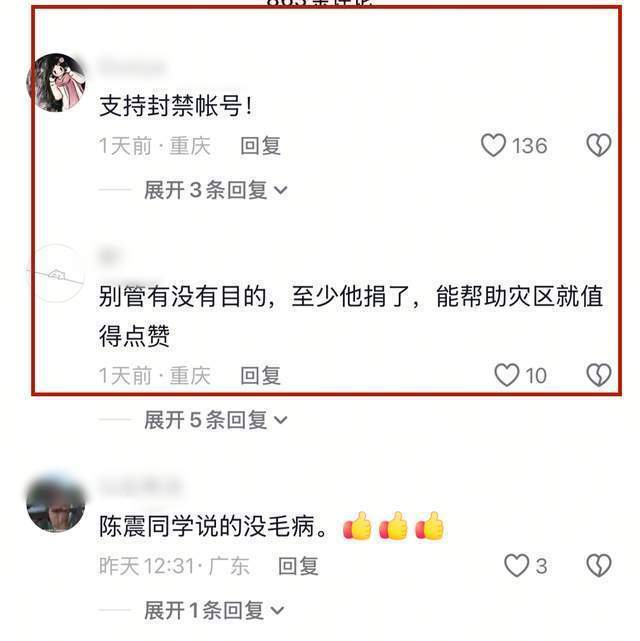Click the blurred username above 支持封禁帐号
This screenshot has height=641, width=640.
click(x=132, y=67)
